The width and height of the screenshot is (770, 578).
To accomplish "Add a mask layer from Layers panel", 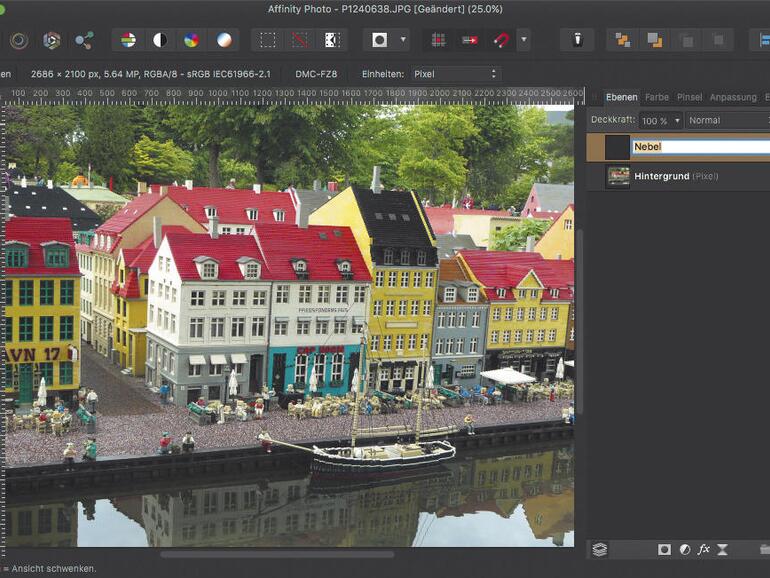I will click(x=664, y=549).
